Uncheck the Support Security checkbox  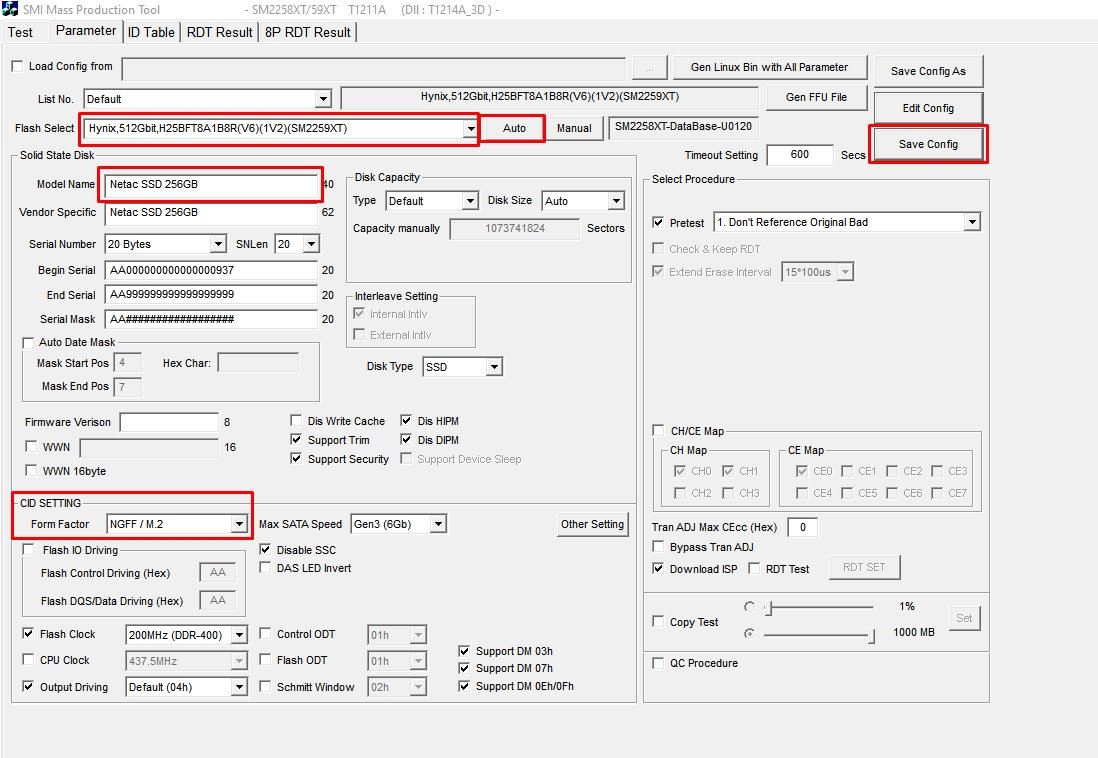click(296, 458)
